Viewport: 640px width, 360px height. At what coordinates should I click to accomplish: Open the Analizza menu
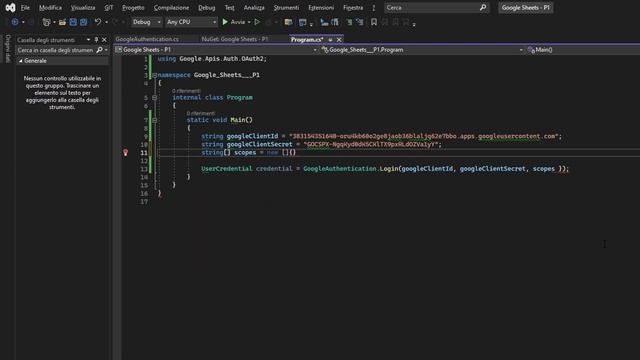[254, 8]
